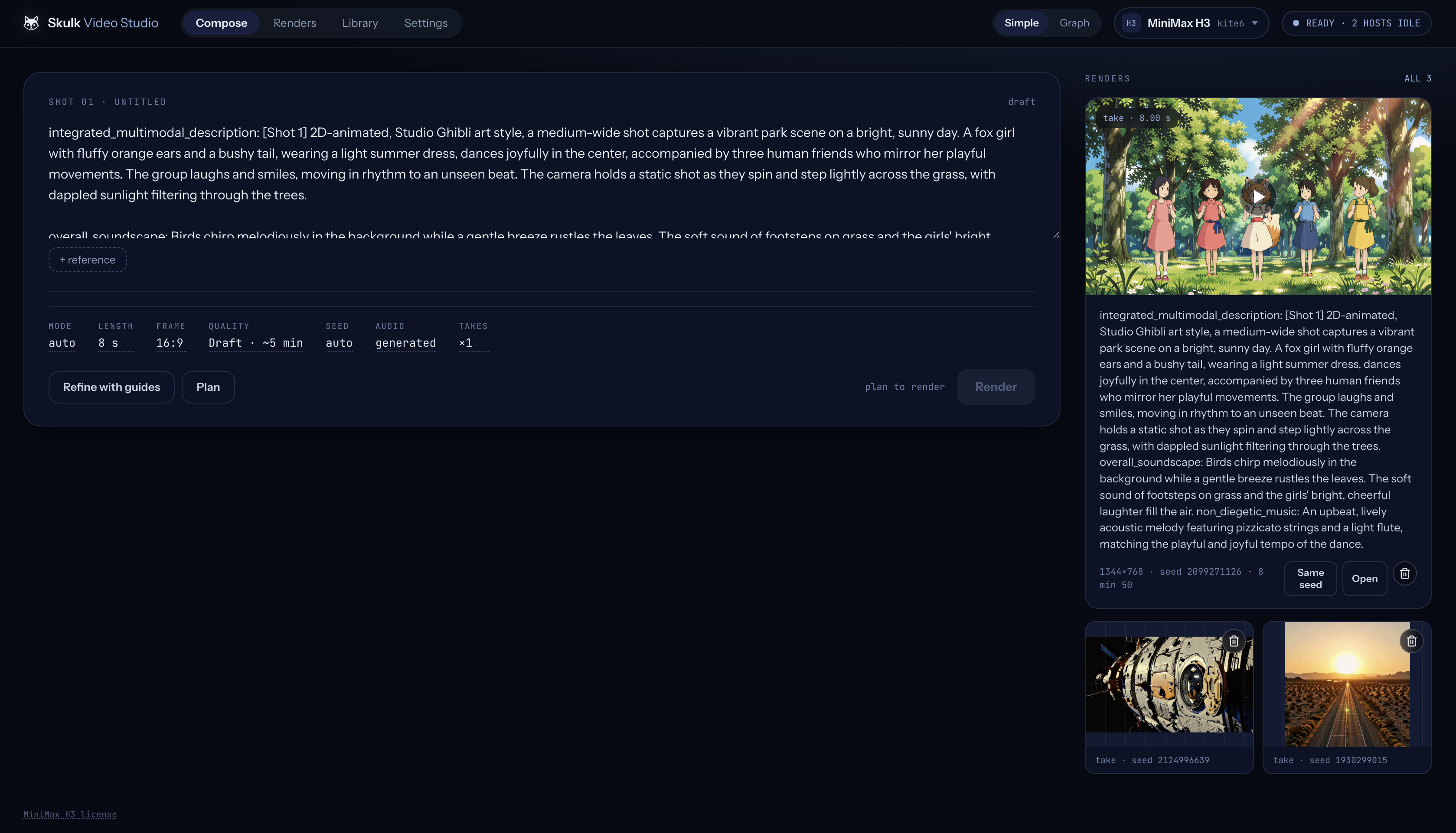Change Audio generated setting

point(406,343)
